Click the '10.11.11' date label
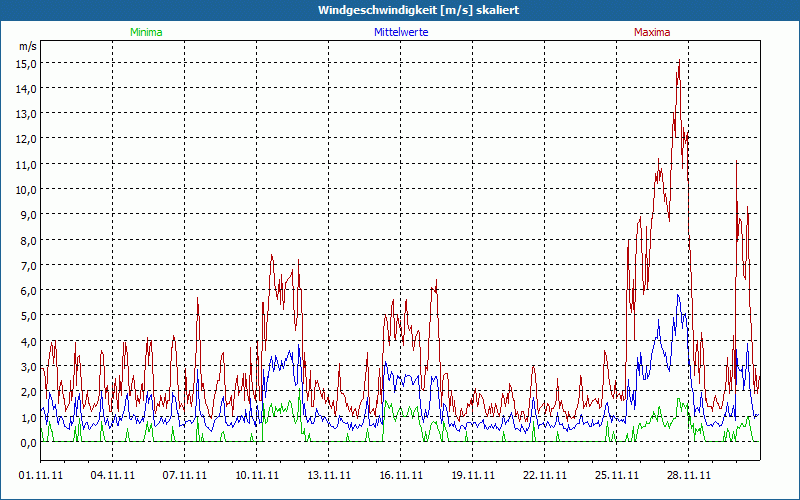Image resolution: width=800 pixels, height=500 pixels. coord(257,475)
